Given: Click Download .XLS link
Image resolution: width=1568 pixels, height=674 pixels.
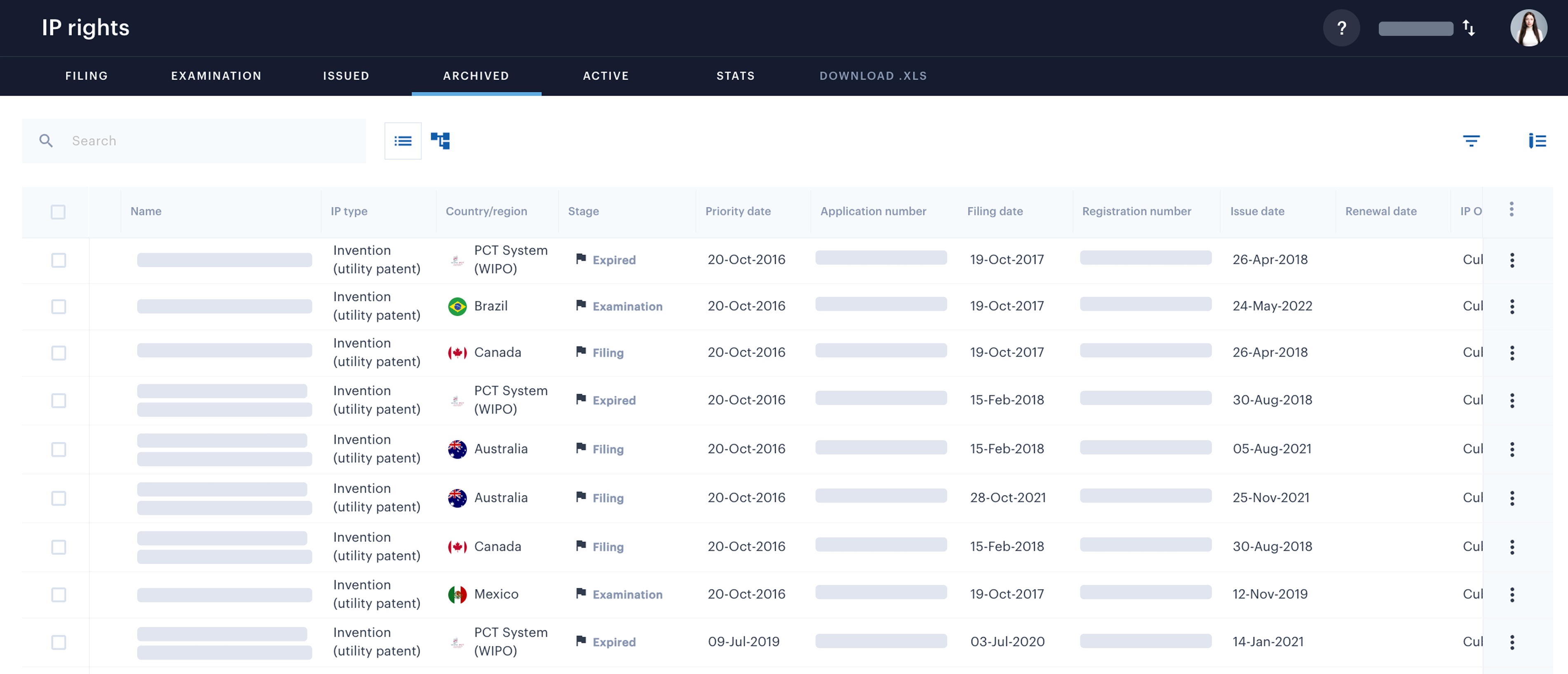Looking at the screenshot, I should point(873,76).
